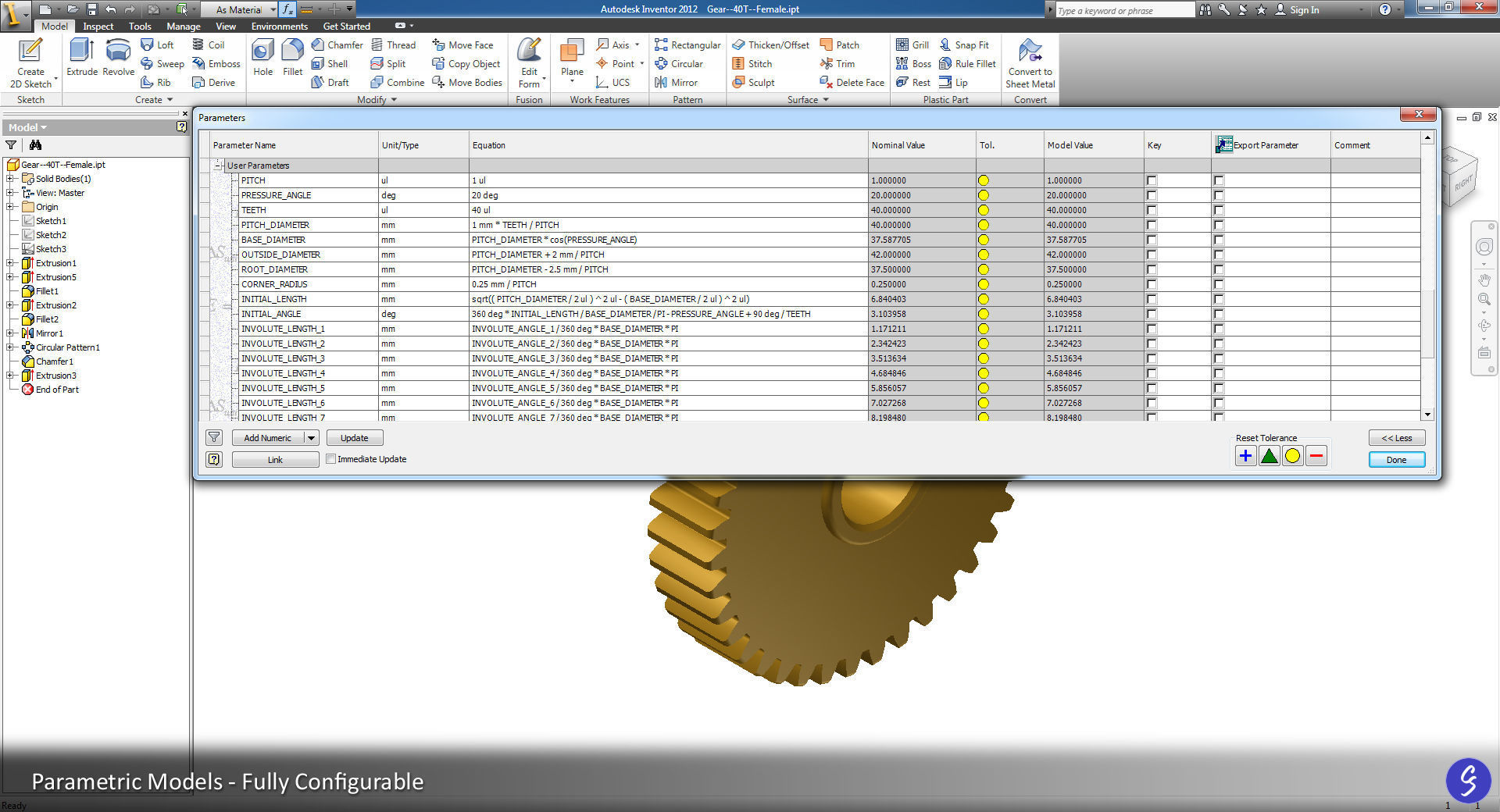Select the Hole tool
The height and width of the screenshot is (812, 1500).
[262, 58]
